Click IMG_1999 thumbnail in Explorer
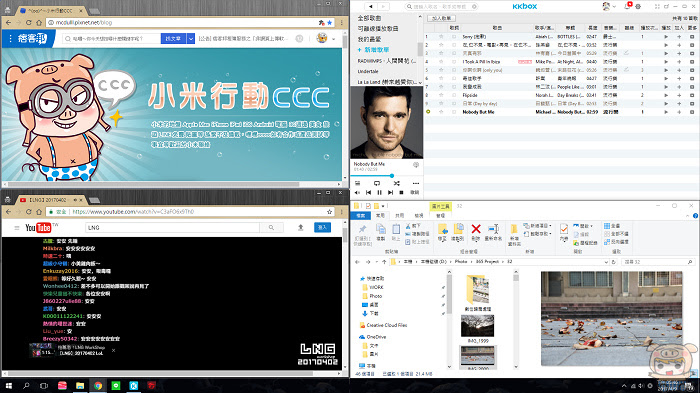700x393 pixels. (x=477, y=326)
